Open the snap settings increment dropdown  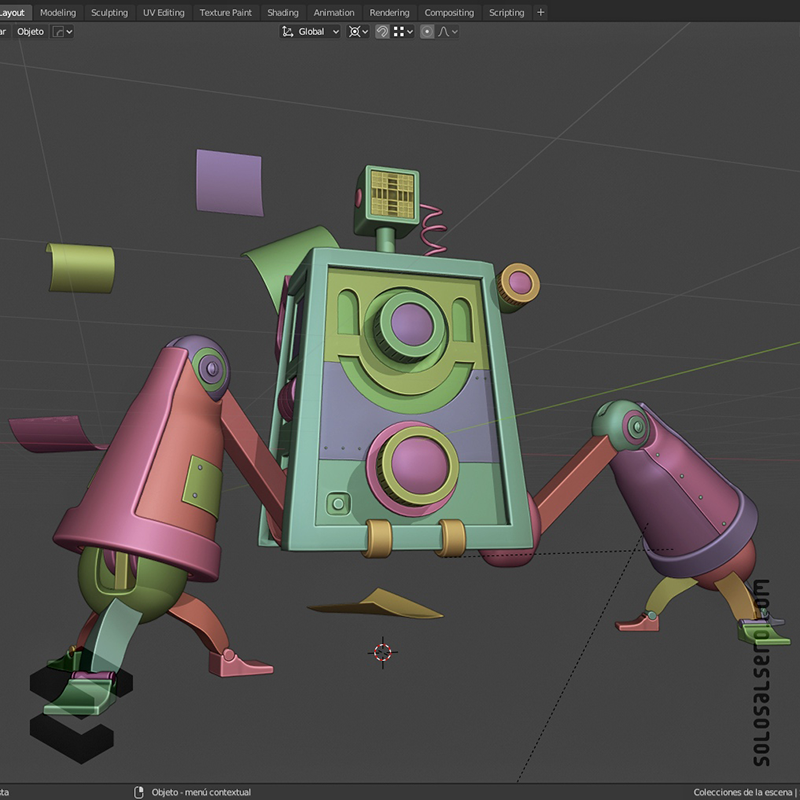point(403,32)
